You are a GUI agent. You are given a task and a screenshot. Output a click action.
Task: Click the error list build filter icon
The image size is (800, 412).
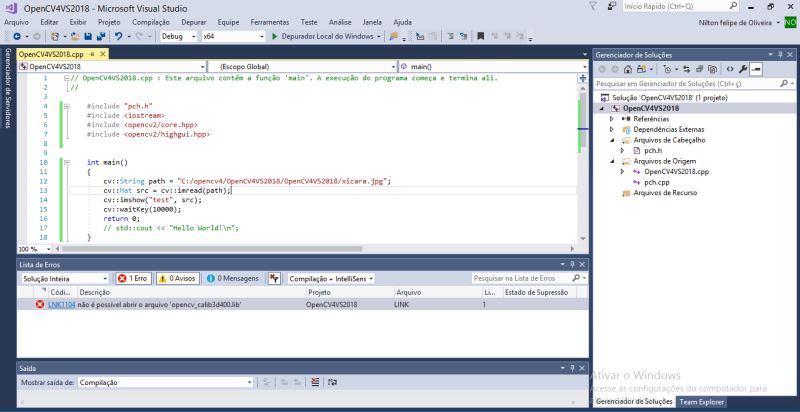274,278
